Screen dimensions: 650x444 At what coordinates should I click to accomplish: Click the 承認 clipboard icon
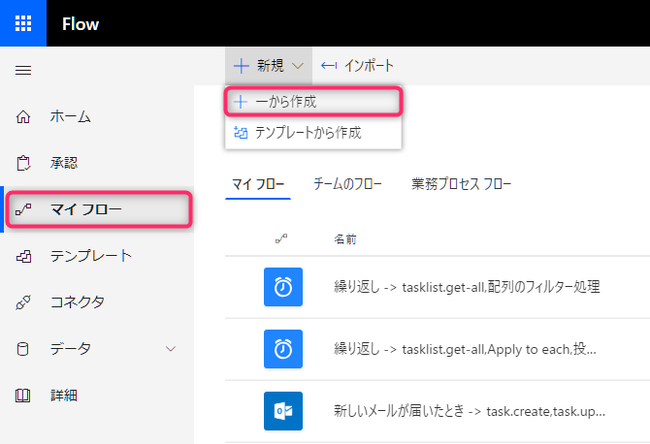23,163
